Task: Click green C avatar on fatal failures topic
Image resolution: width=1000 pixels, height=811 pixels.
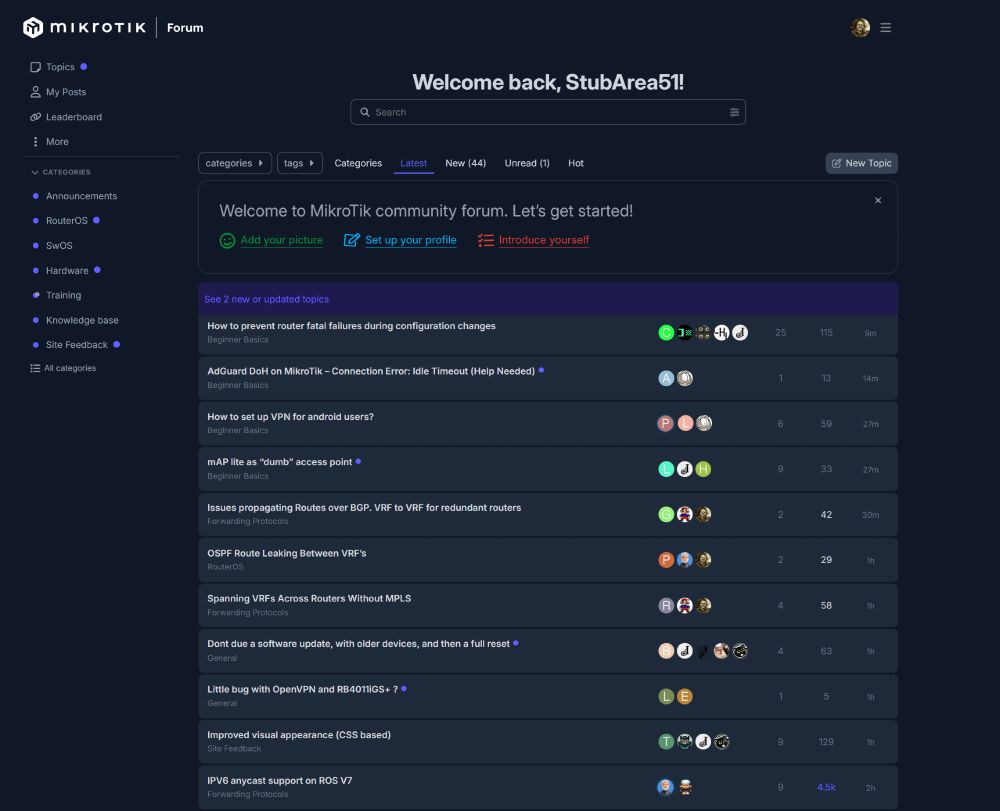Action: pos(666,333)
